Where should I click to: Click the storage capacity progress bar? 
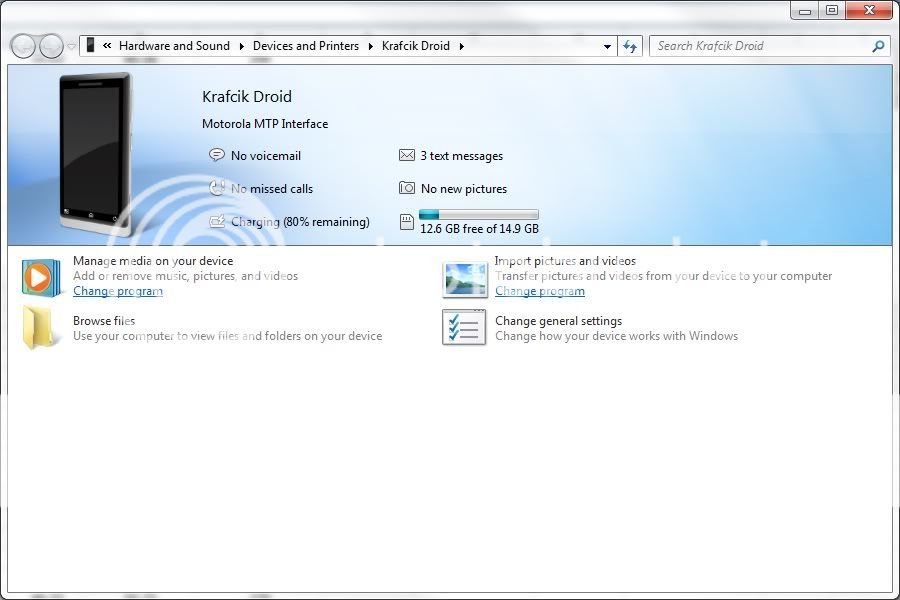pyautogui.click(x=479, y=215)
